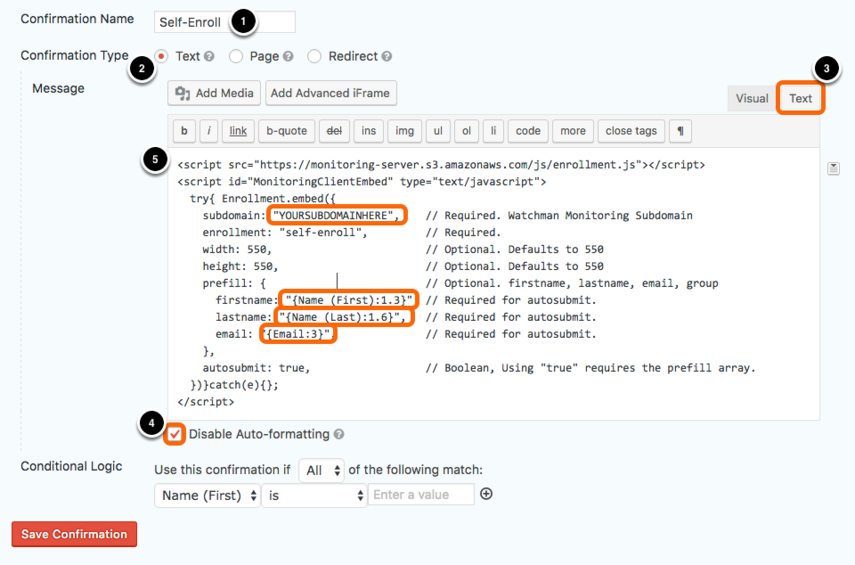Apply bold with the b toolbar button
Viewport: 855px width, 565px height.
[x=184, y=131]
